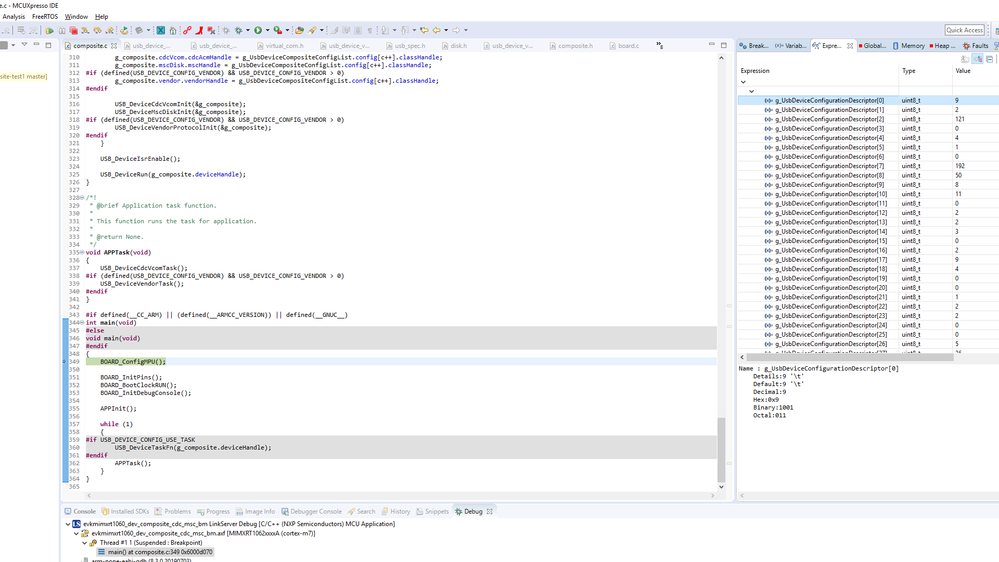Click the teal X build toolbar icon
This screenshot has width=999, height=562.
tap(161, 31)
